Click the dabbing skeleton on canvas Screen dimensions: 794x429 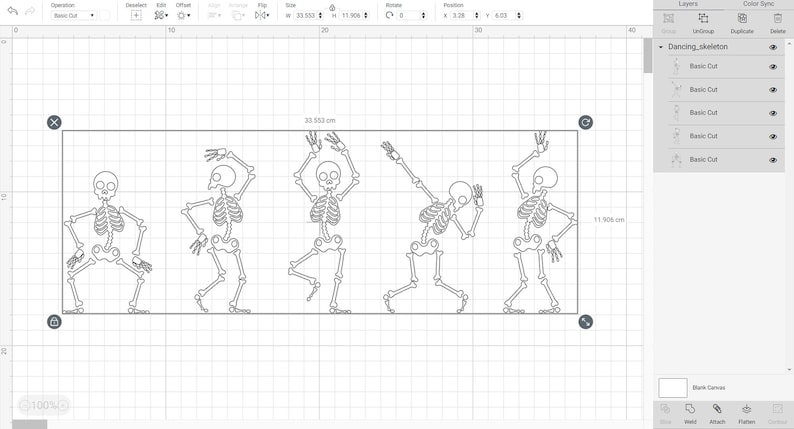click(433, 227)
